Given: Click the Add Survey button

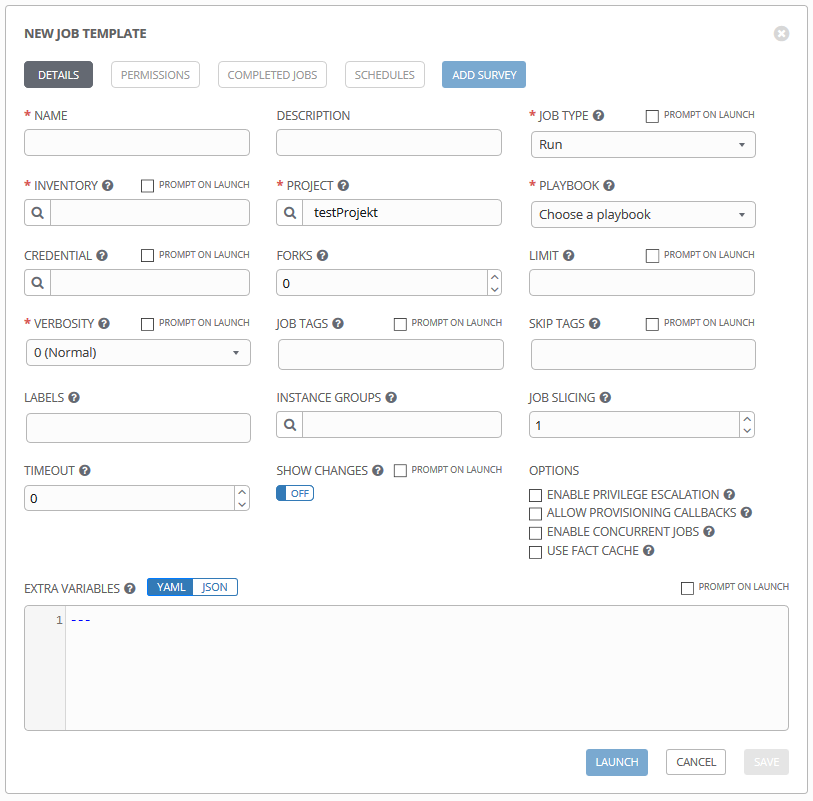Looking at the screenshot, I should click(x=484, y=75).
